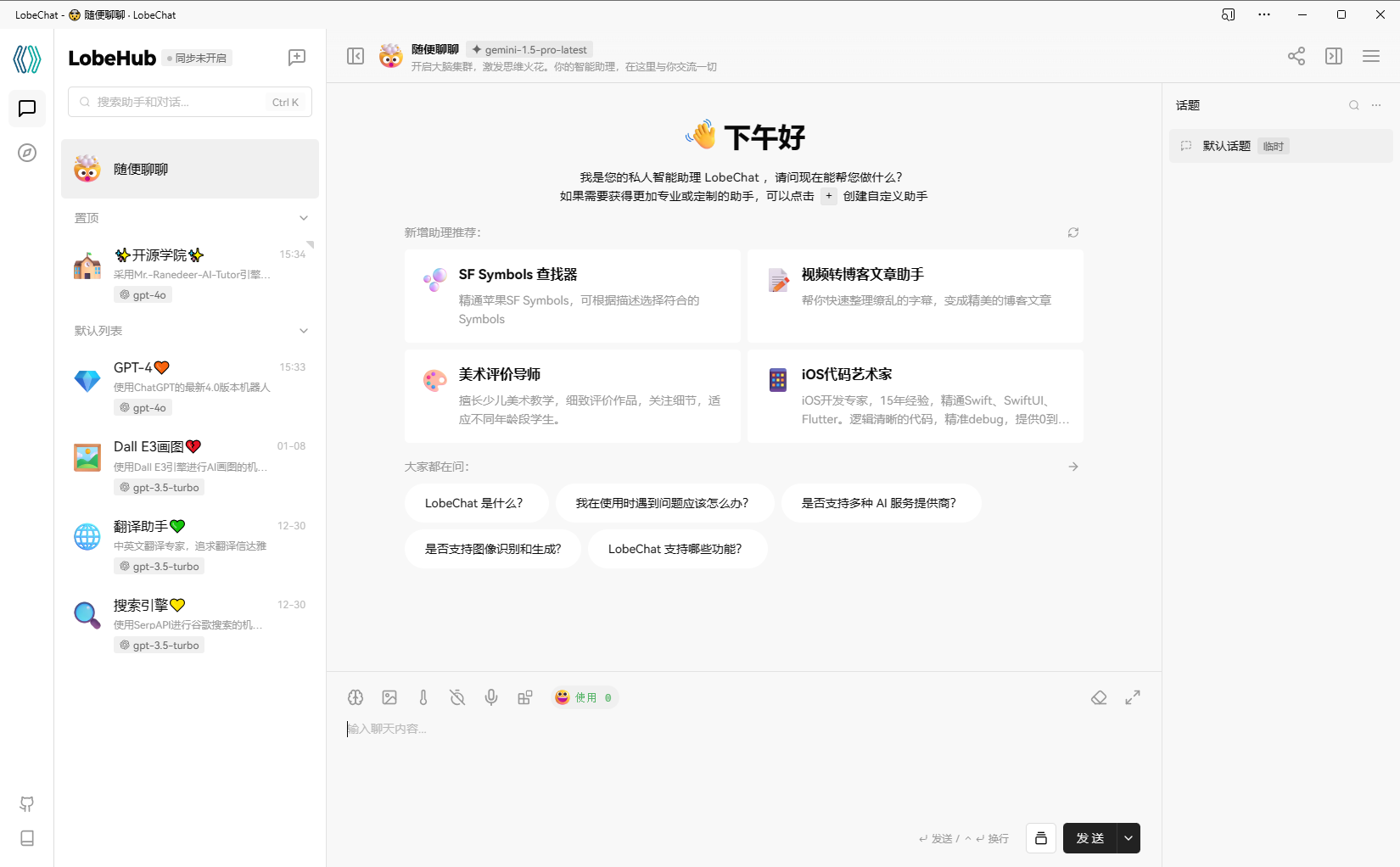Open the Windows cast icon in title bar

click(x=1228, y=14)
